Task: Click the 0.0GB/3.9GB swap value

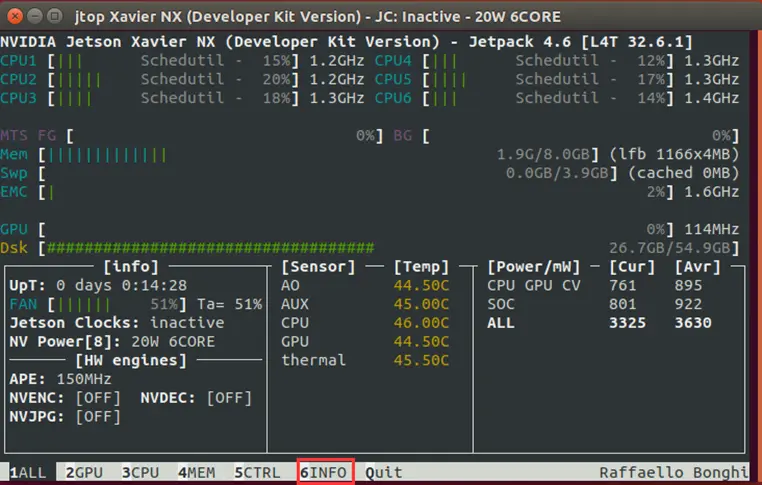Action: (x=557, y=173)
